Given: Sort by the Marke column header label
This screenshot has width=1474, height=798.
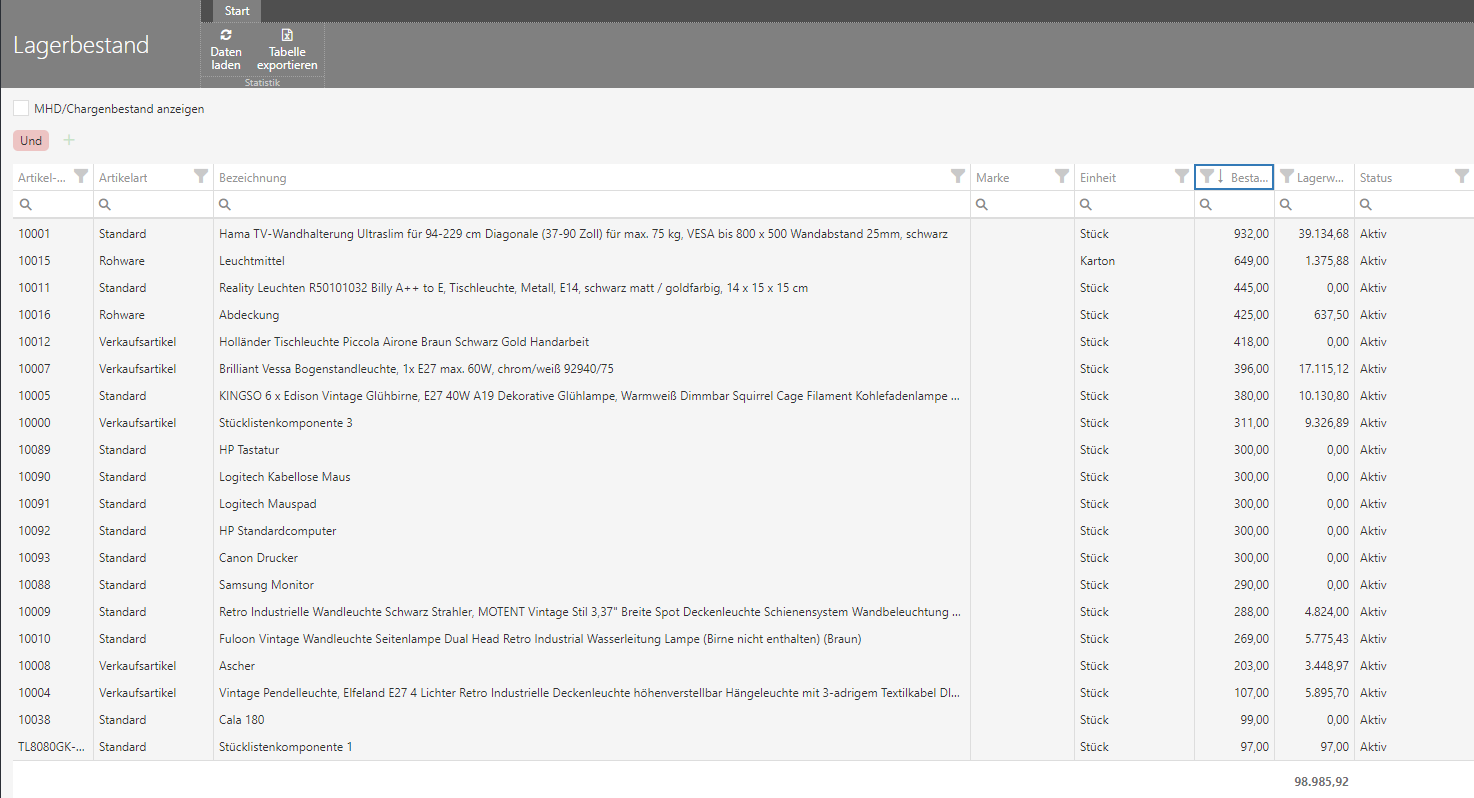Looking at the screenshot, I should pos(993,178).
